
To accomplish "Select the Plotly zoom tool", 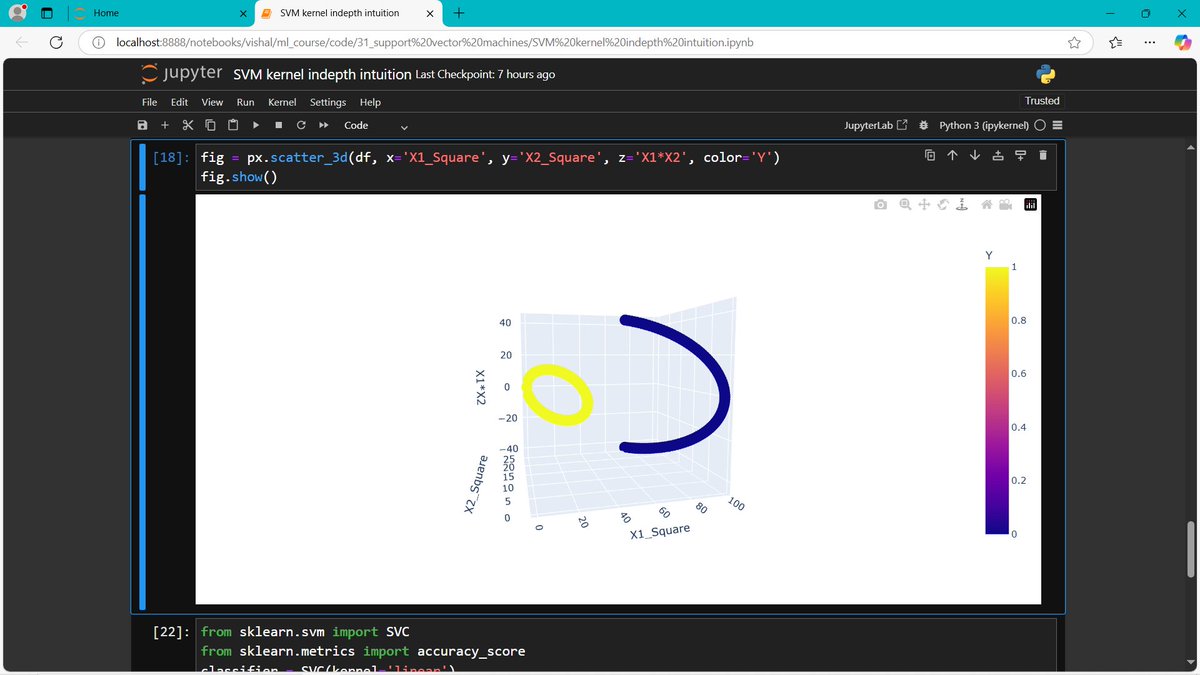I will coord(905,204).
